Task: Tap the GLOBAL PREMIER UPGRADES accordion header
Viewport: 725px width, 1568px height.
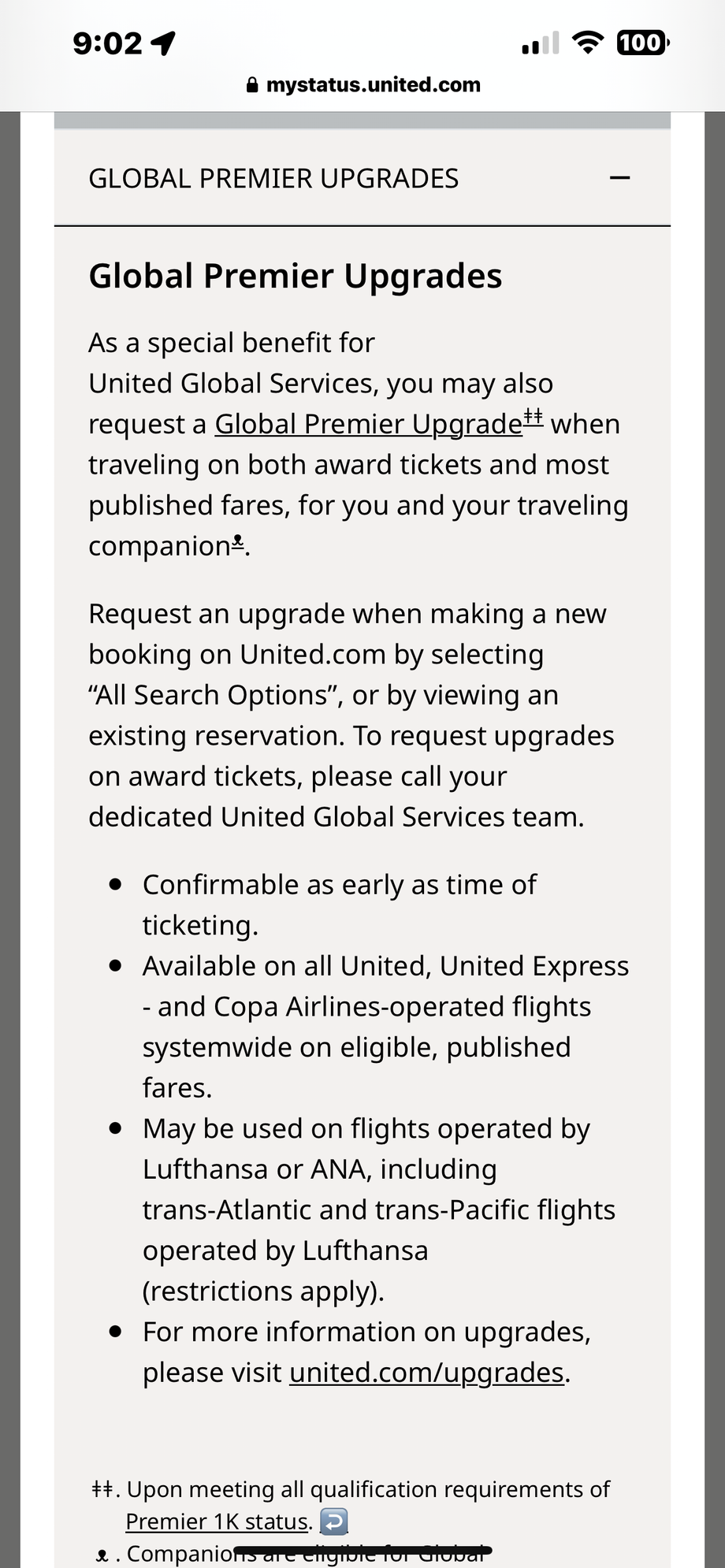Action: click(273, 179)
